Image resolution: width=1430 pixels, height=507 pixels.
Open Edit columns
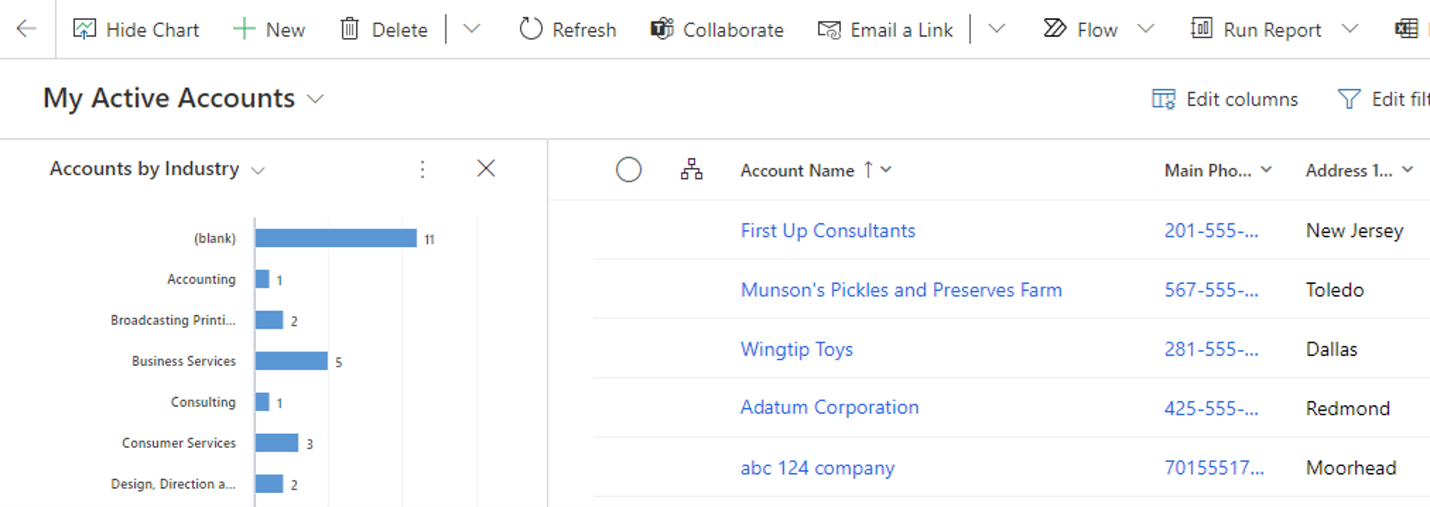[1225, 99]
